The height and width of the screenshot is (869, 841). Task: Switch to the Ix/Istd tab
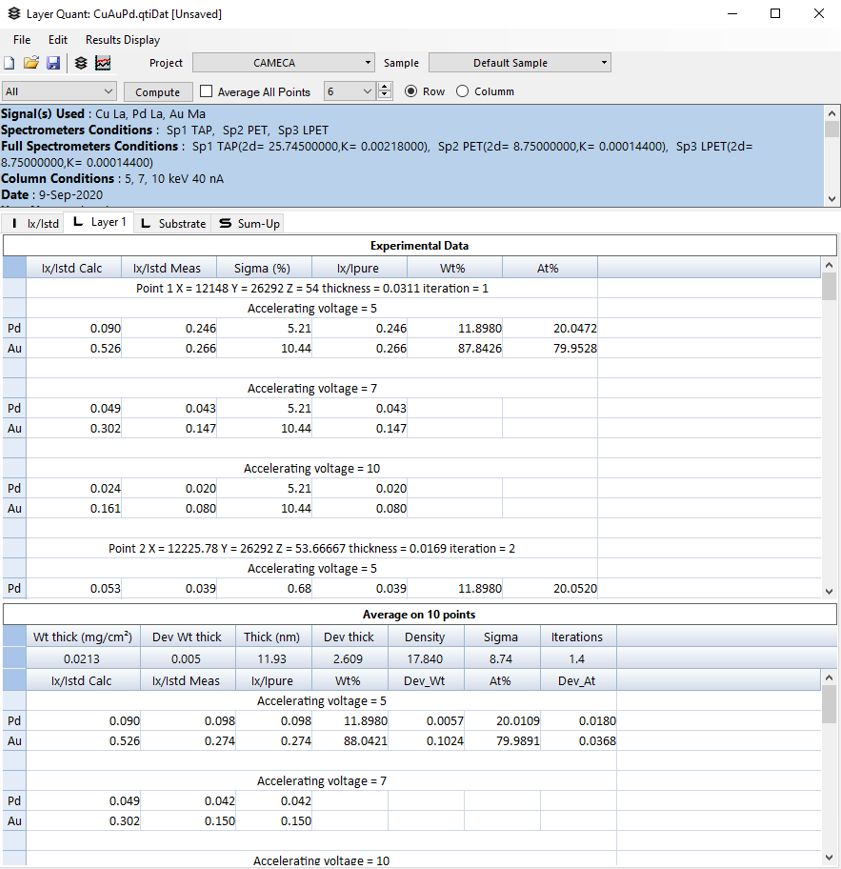point(33,223)
